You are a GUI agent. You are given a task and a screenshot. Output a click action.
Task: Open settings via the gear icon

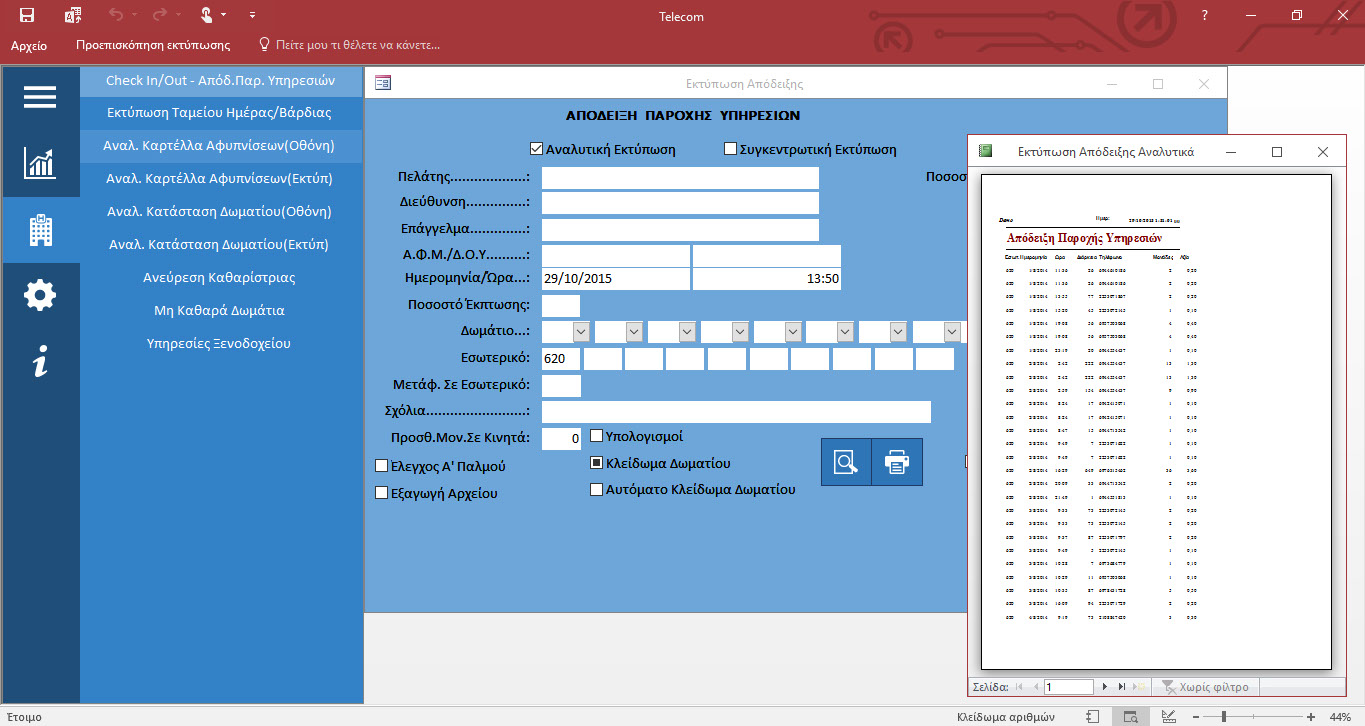click(x=40, y=296)
